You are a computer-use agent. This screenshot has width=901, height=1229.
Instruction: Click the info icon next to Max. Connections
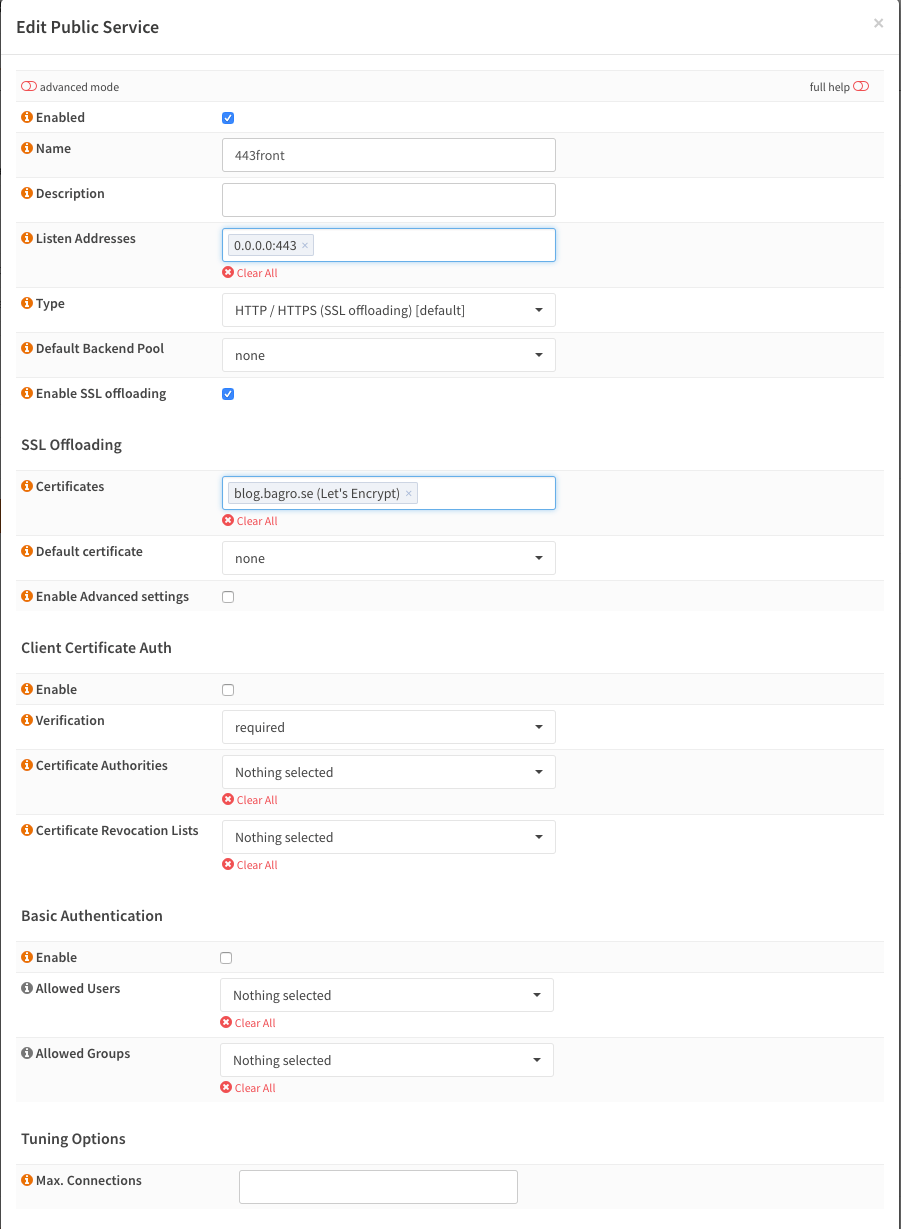click(27, 1181)
